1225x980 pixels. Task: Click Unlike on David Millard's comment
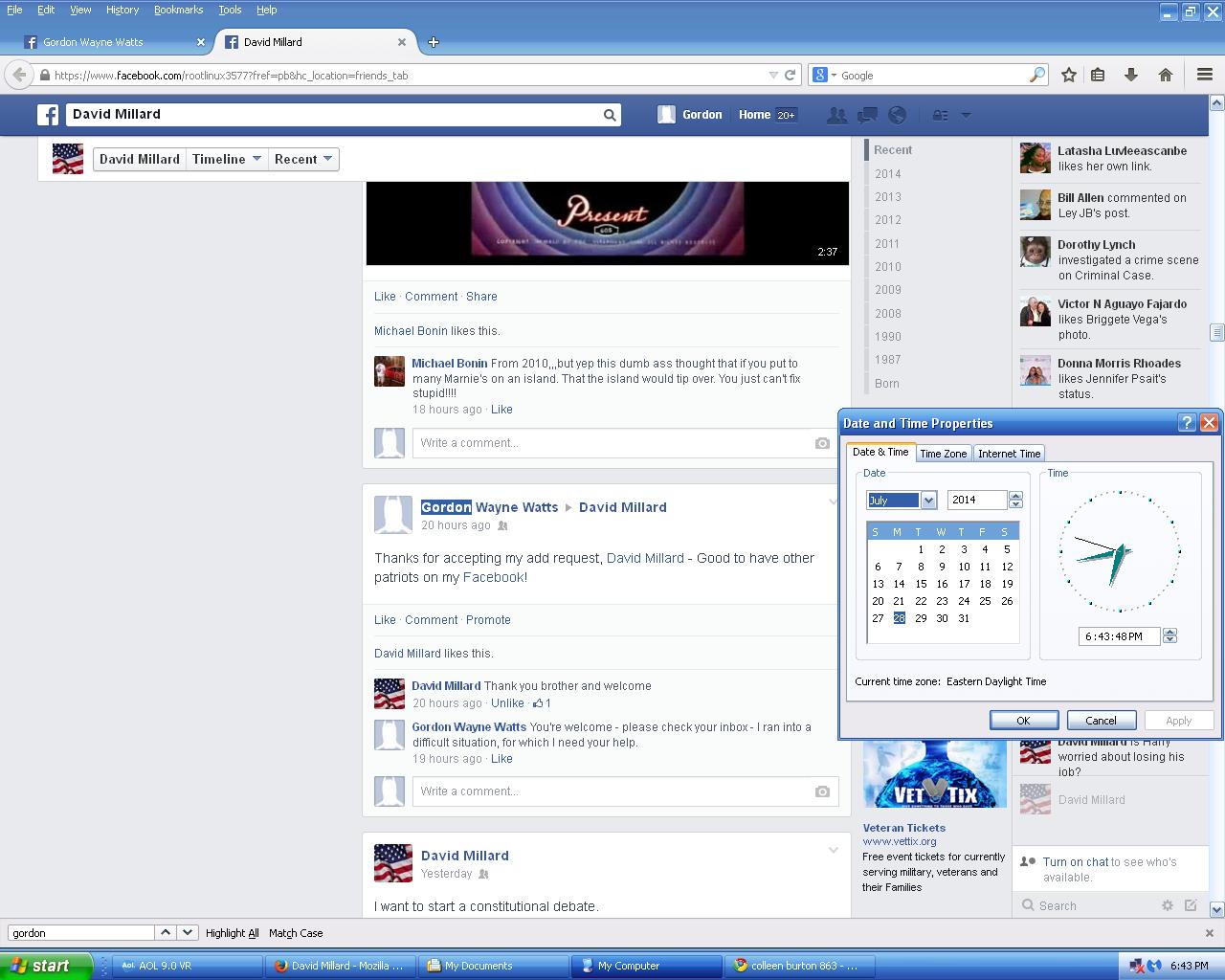pyautogui.click(x=507, y=703)
